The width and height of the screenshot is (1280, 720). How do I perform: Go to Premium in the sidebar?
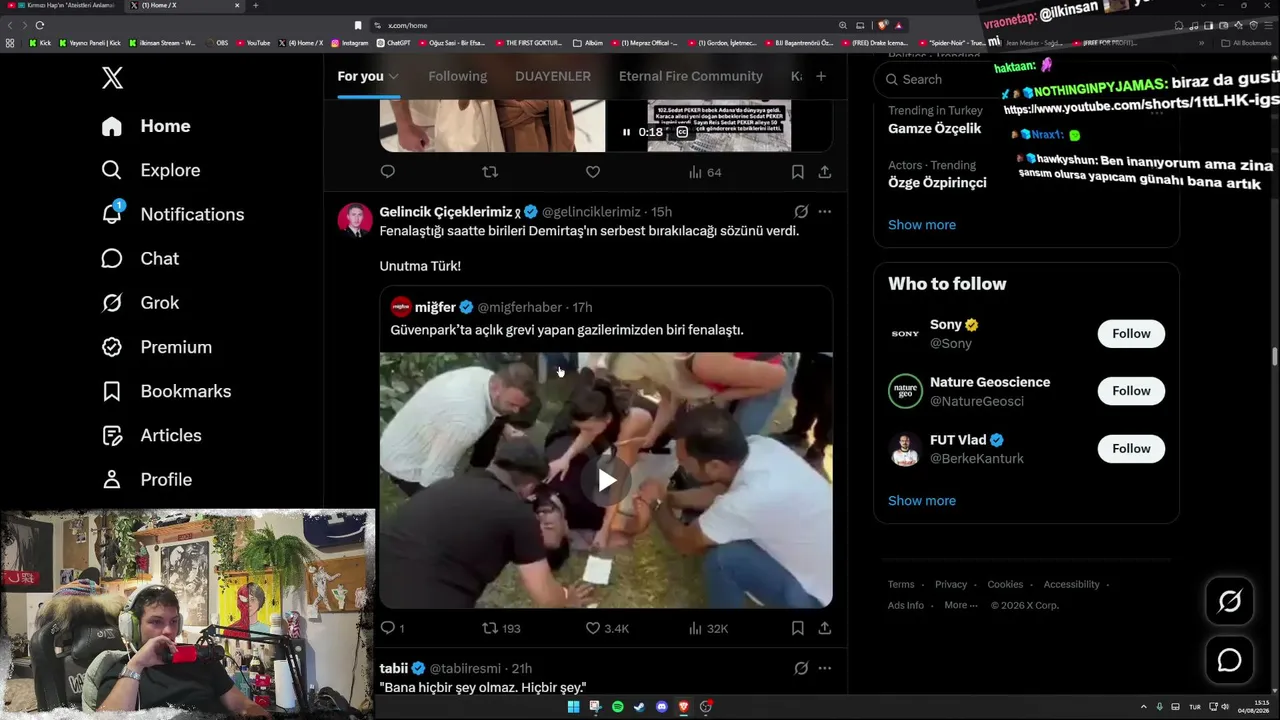tap(157, 347)
